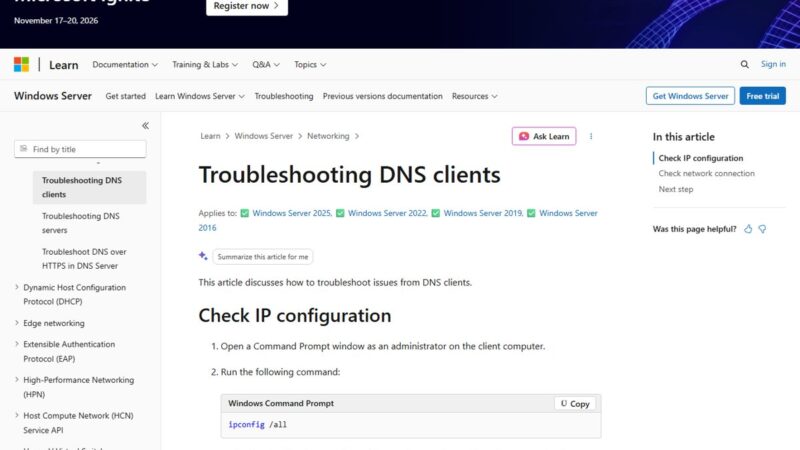Click the thumbs up feedback icon
This screenshot has height=450, width=800.
tap(748, 229)
